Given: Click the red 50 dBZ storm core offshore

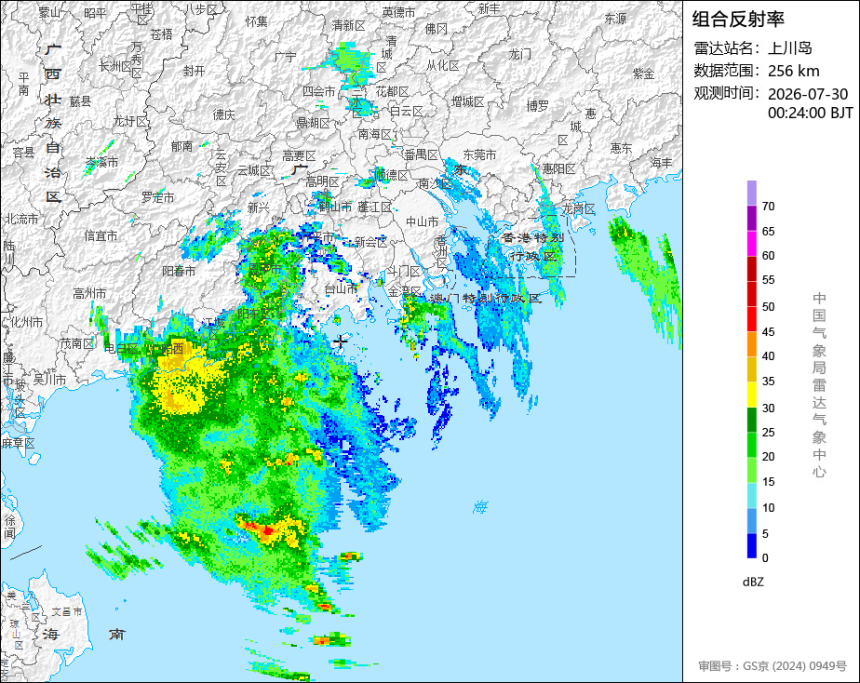Looking at the screenshot, I should click(266, 530).
